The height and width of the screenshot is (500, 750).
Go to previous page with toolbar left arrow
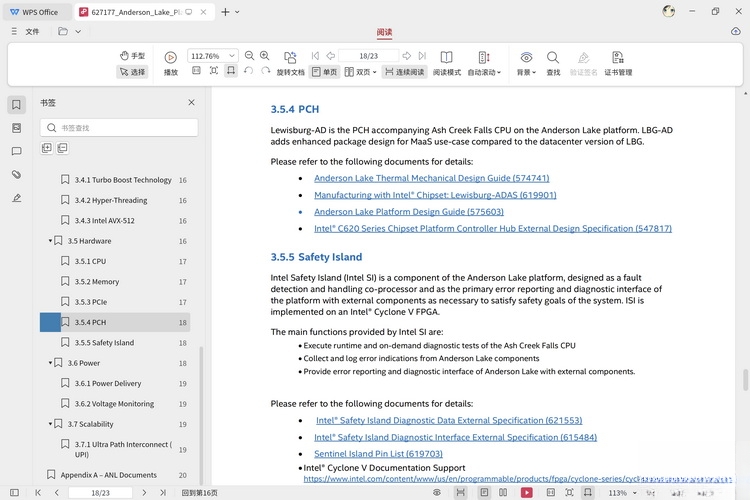[x=331, y=56]
